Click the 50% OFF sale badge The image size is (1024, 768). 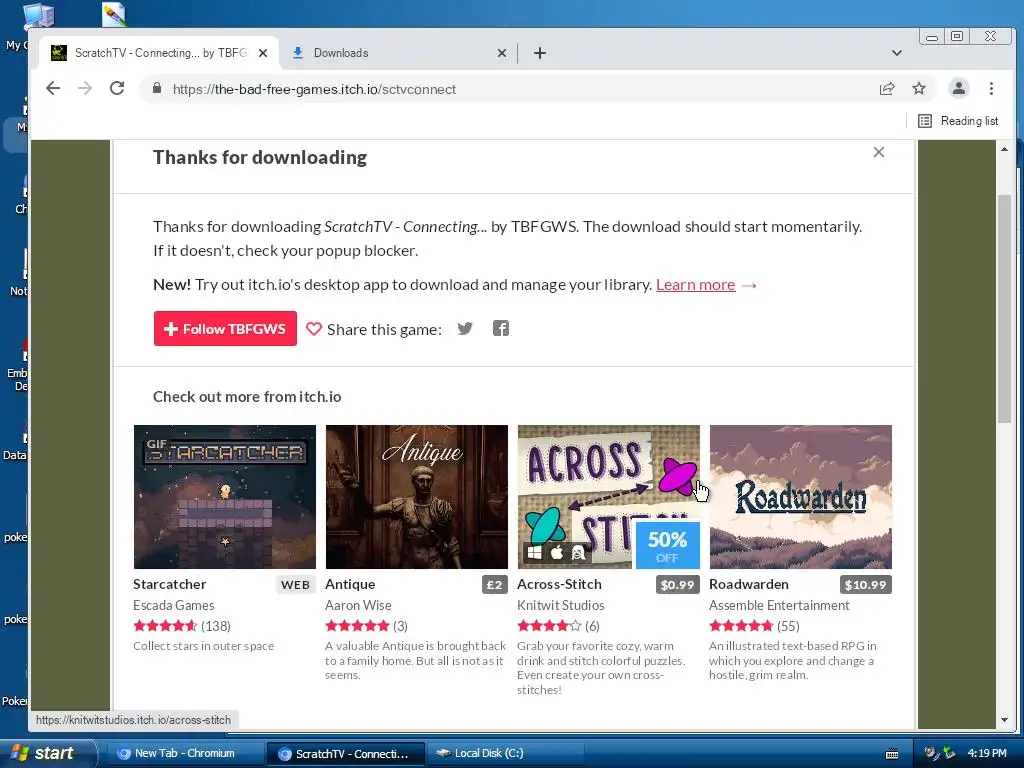coord(667,545)
